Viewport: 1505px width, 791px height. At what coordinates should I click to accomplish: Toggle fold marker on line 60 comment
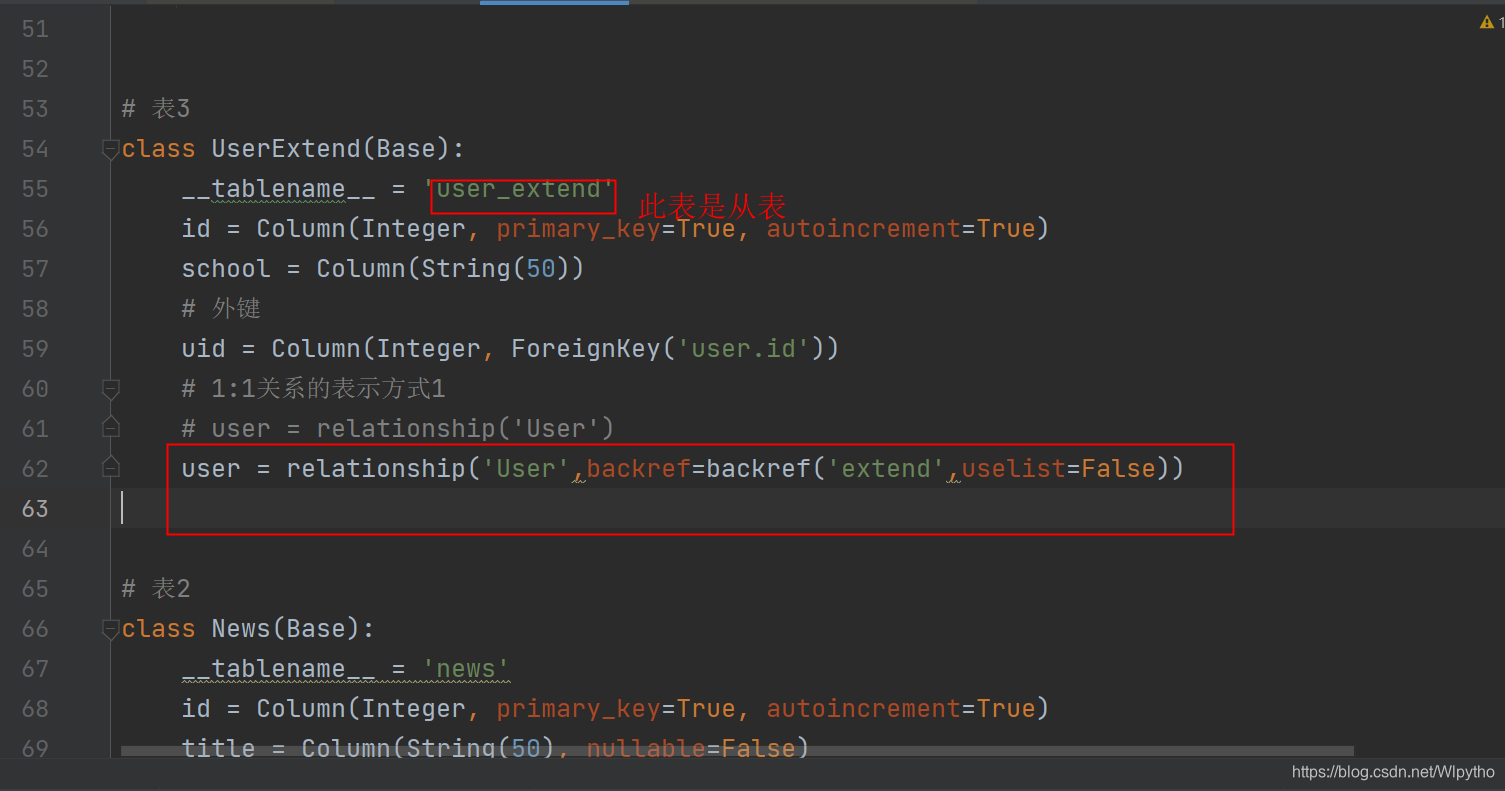pyautogui.click(x=111, y=388)
